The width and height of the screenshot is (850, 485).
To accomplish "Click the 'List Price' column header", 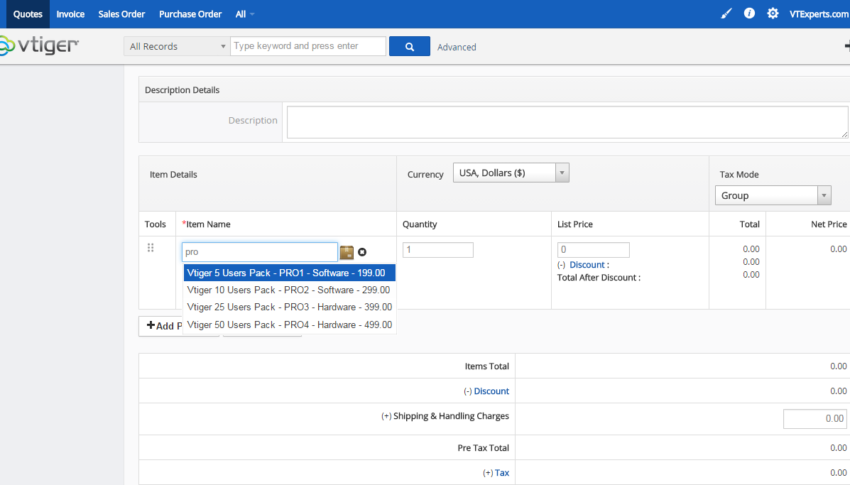I will click(575, 224).
